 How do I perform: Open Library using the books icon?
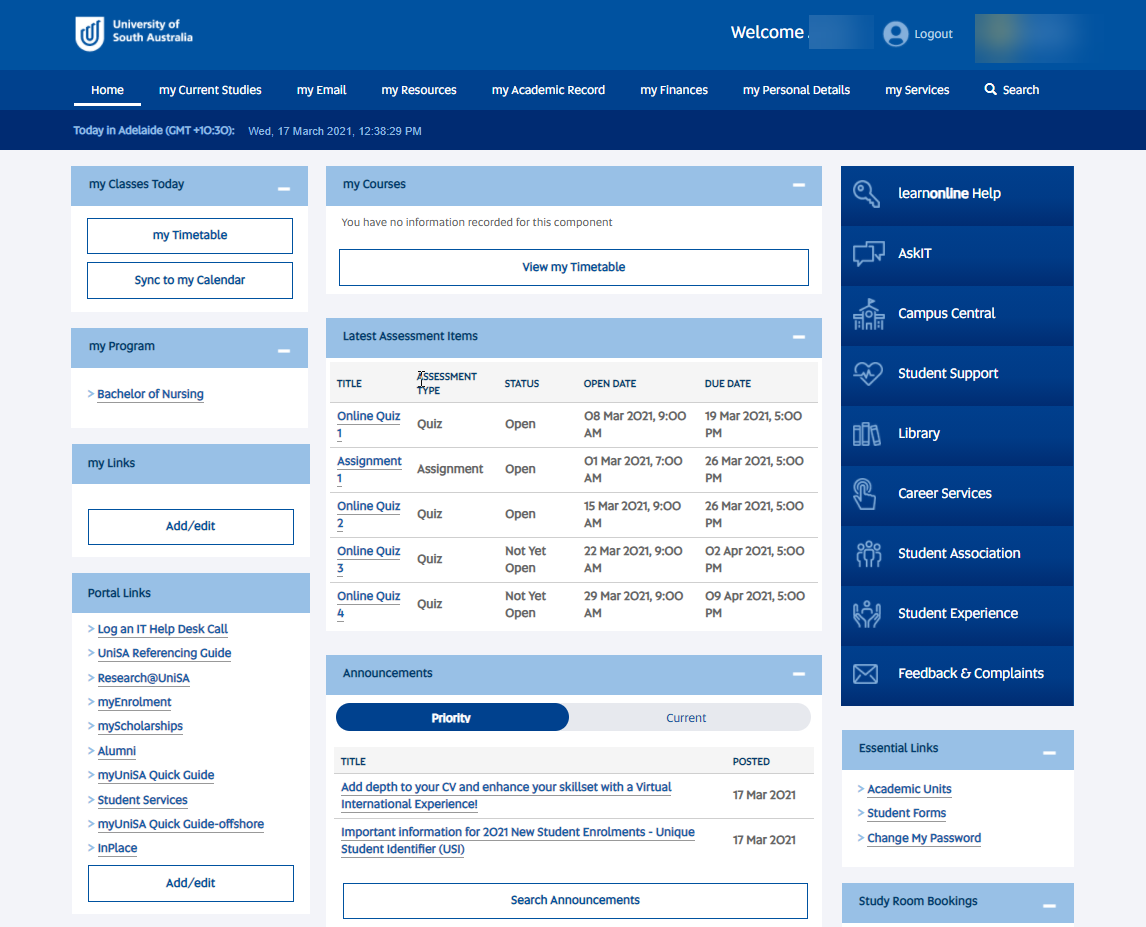click(x=867, y=433)
